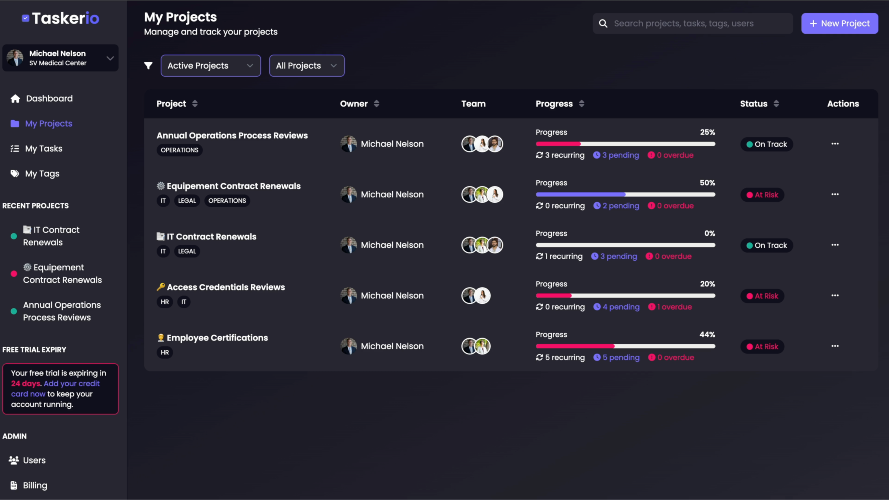Open My Tasks list icon
The width and height of the screenshot is (889, 500).
[x=15, y=149]
